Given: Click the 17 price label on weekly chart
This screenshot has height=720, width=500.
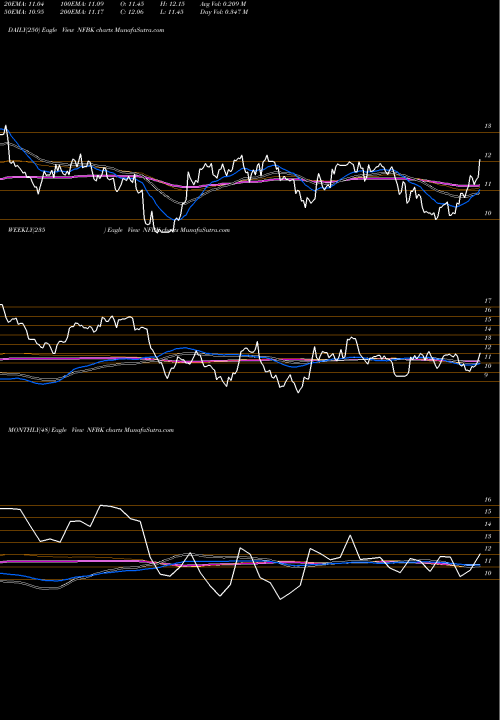Looking at the screenshot, I should (488, 301).
